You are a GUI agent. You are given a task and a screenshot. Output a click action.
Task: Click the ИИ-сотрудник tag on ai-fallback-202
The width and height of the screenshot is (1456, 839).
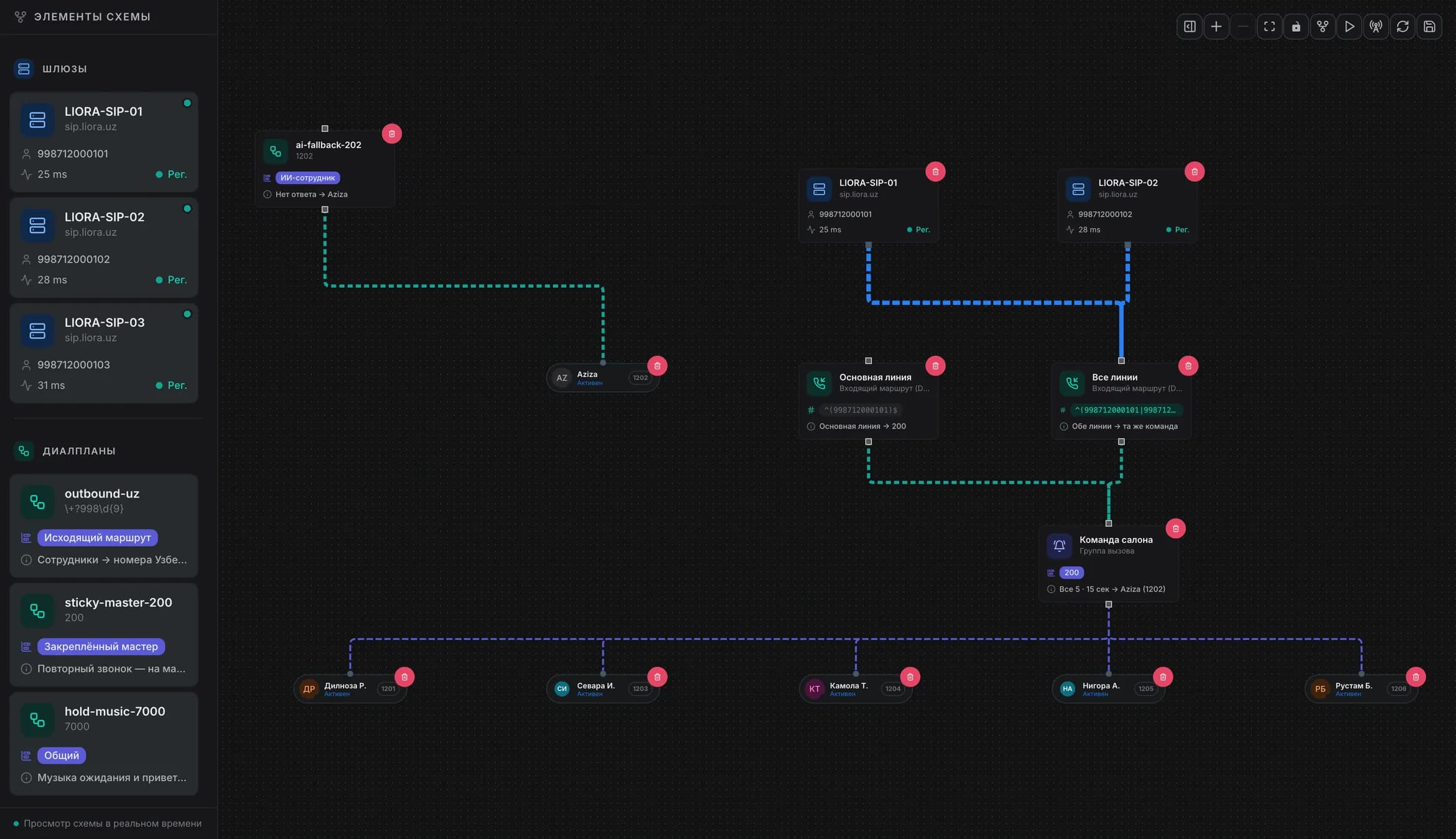click(307, 178)
